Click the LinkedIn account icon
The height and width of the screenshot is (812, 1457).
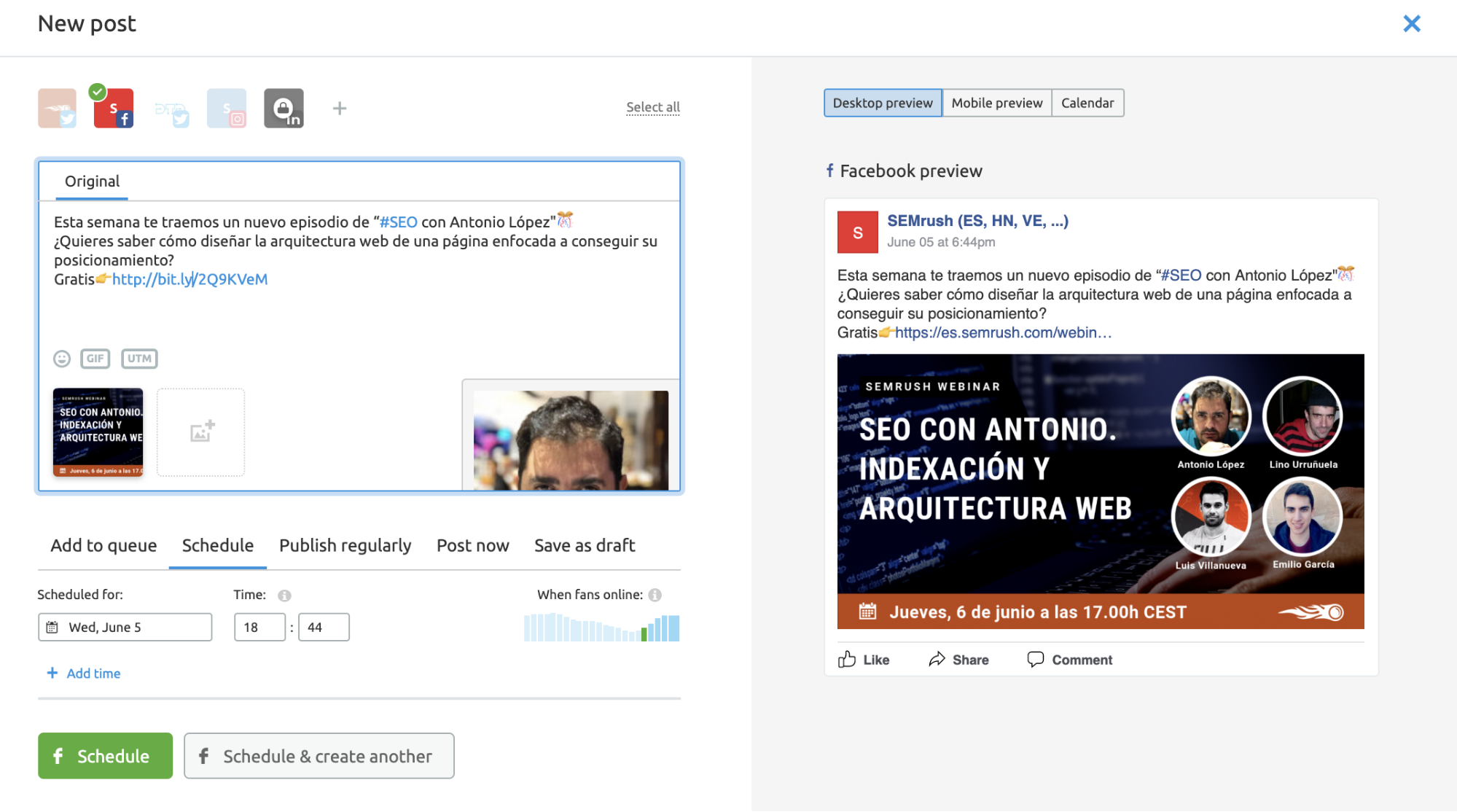point(283,108)
